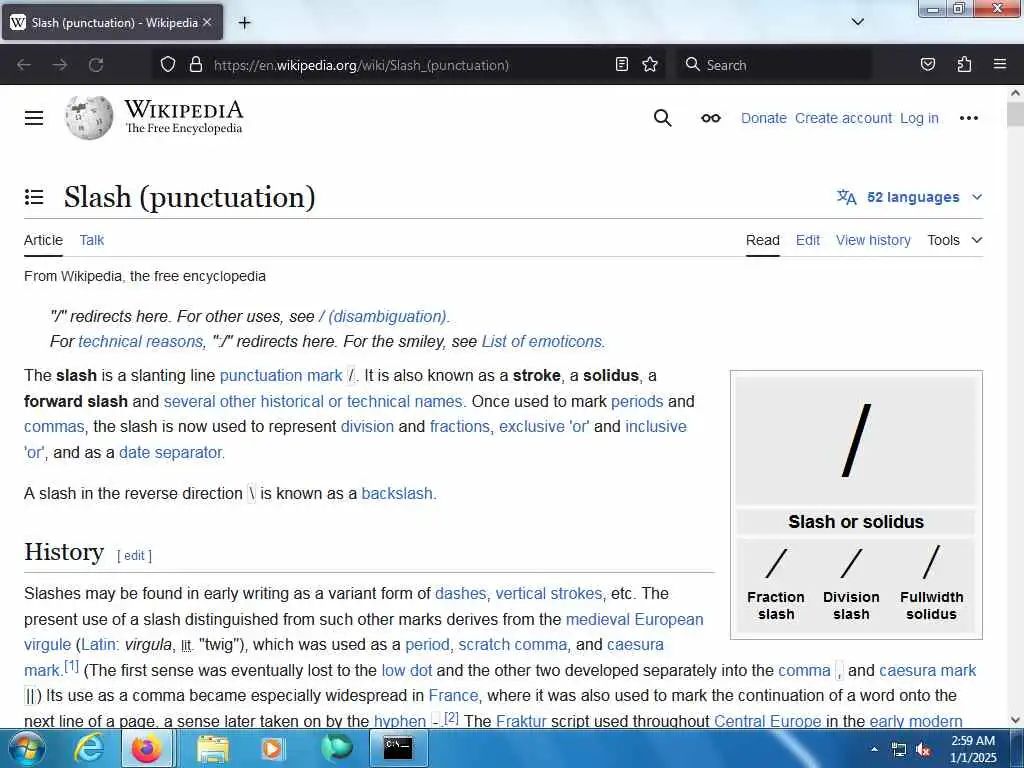
Task: Open the backslash article link
Action: [x=397, y=493]
